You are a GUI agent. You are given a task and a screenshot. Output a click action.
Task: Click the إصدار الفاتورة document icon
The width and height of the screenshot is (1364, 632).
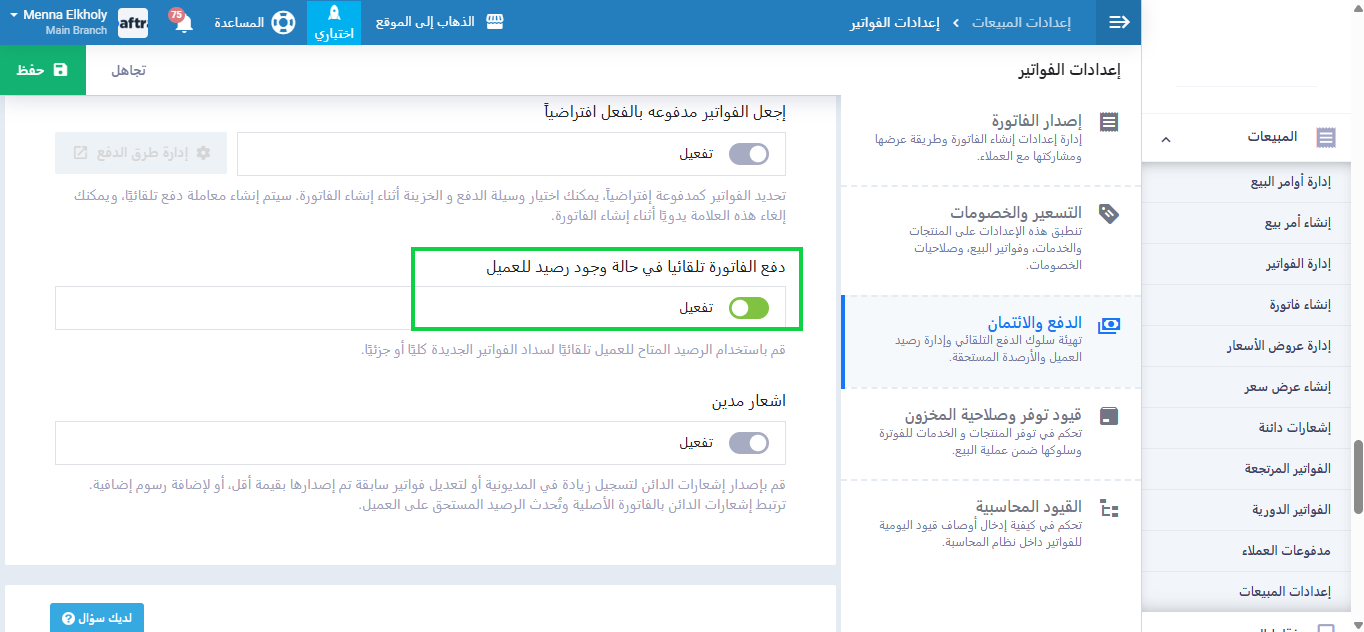(x=1109, y=122)
